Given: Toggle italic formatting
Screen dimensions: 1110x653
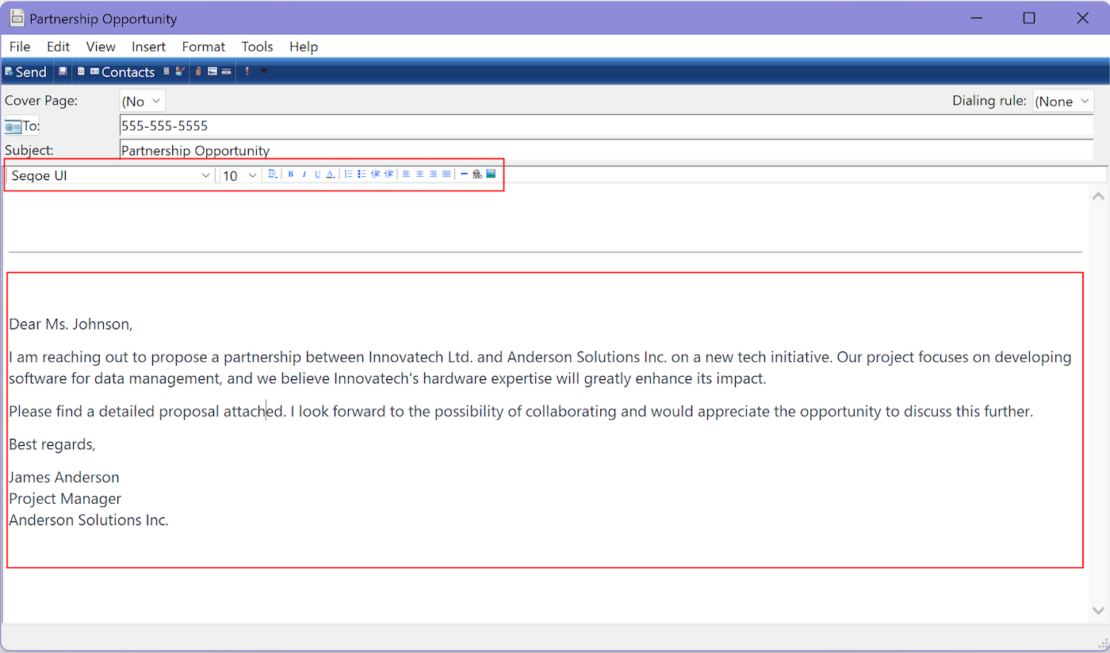Looking at the screenshot, I should tap(304, 174).
